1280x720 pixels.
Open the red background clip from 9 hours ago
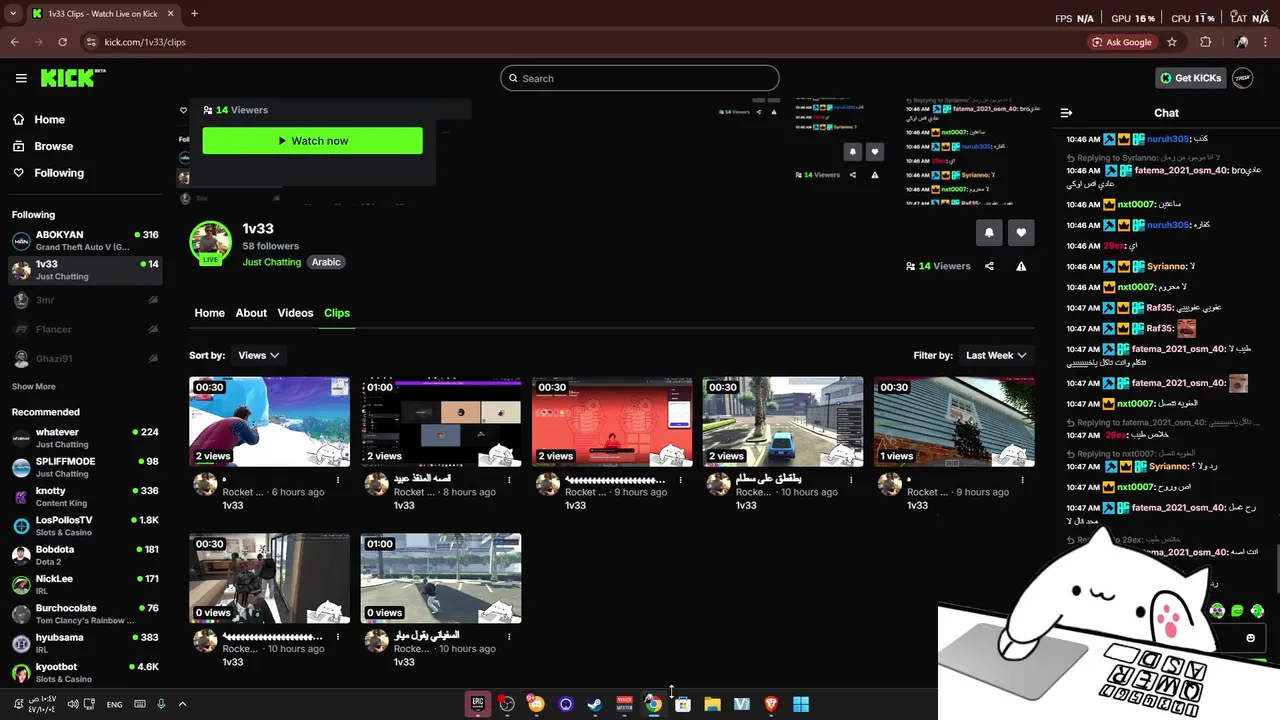tap(612, 421)
